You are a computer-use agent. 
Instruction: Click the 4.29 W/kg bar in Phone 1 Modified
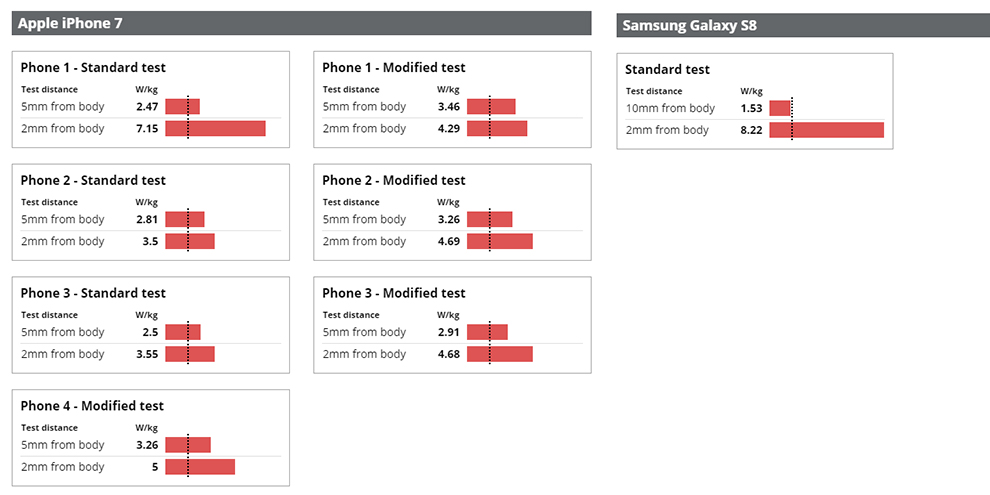pos(497,129)
